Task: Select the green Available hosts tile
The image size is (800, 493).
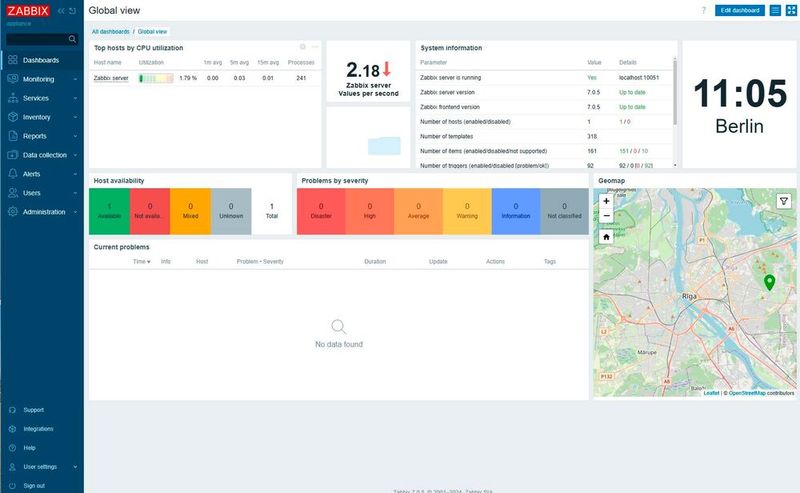Action: [x=109, y=211]
